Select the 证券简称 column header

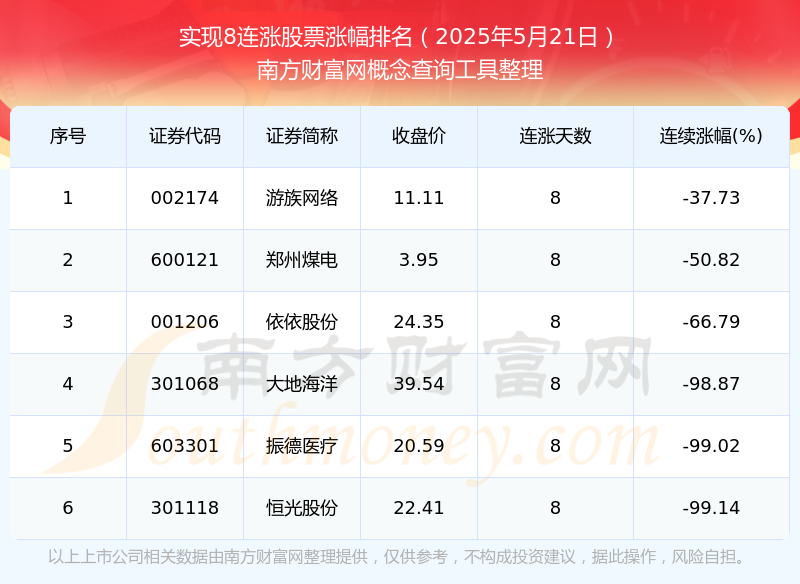302,136
